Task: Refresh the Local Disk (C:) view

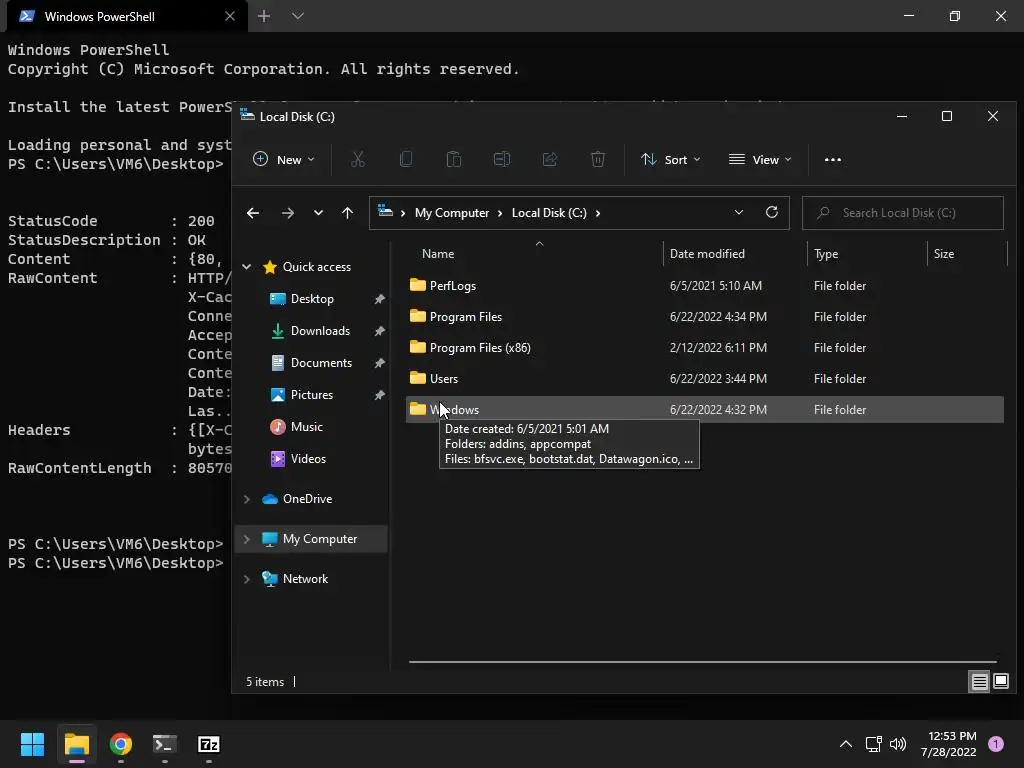Action: [772, 212]
